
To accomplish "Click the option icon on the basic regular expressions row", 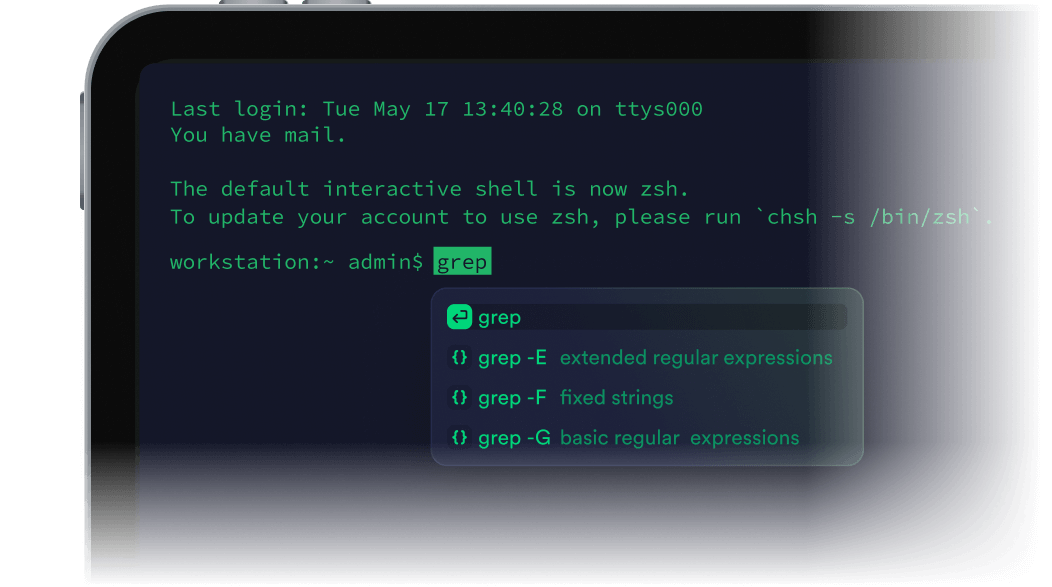I will click(x=459, y=437).
